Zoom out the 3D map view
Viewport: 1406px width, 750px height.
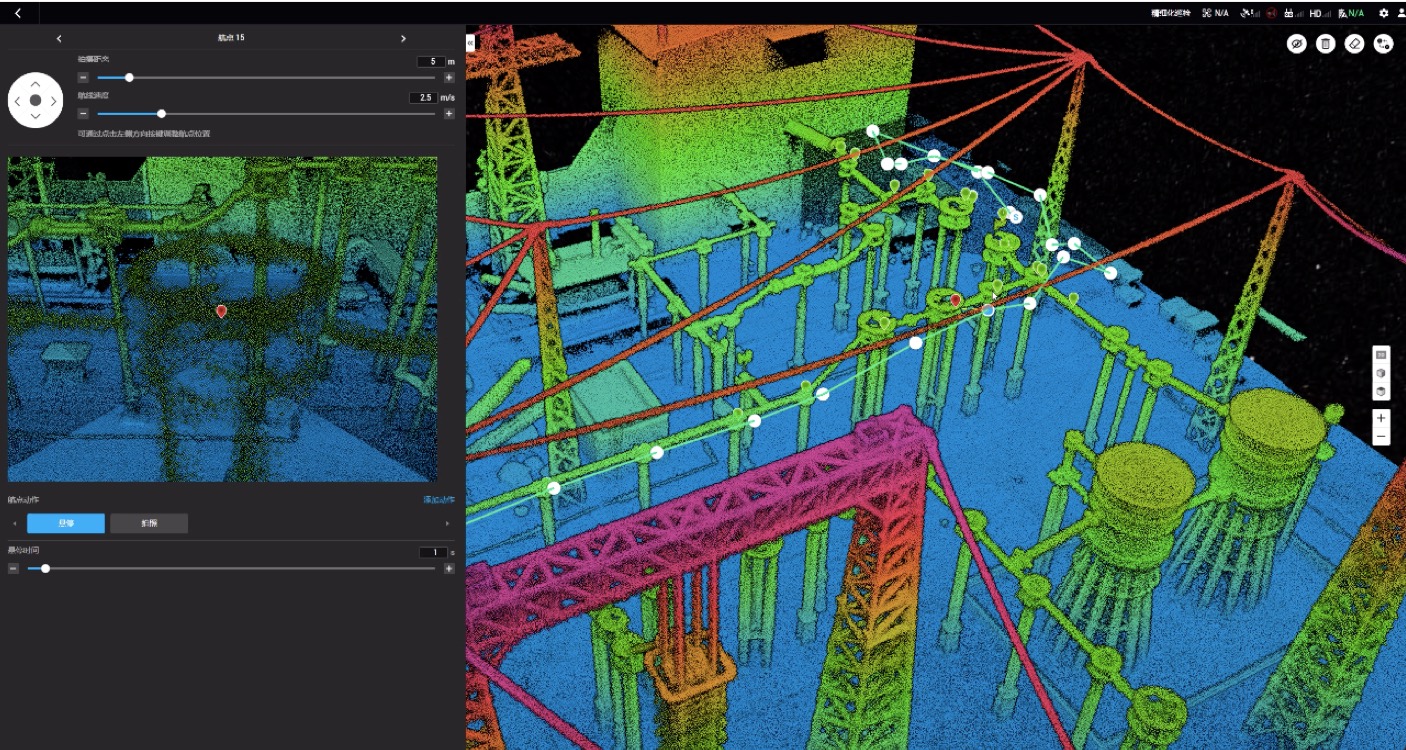pyautogui.click(x=1381, y=437)
